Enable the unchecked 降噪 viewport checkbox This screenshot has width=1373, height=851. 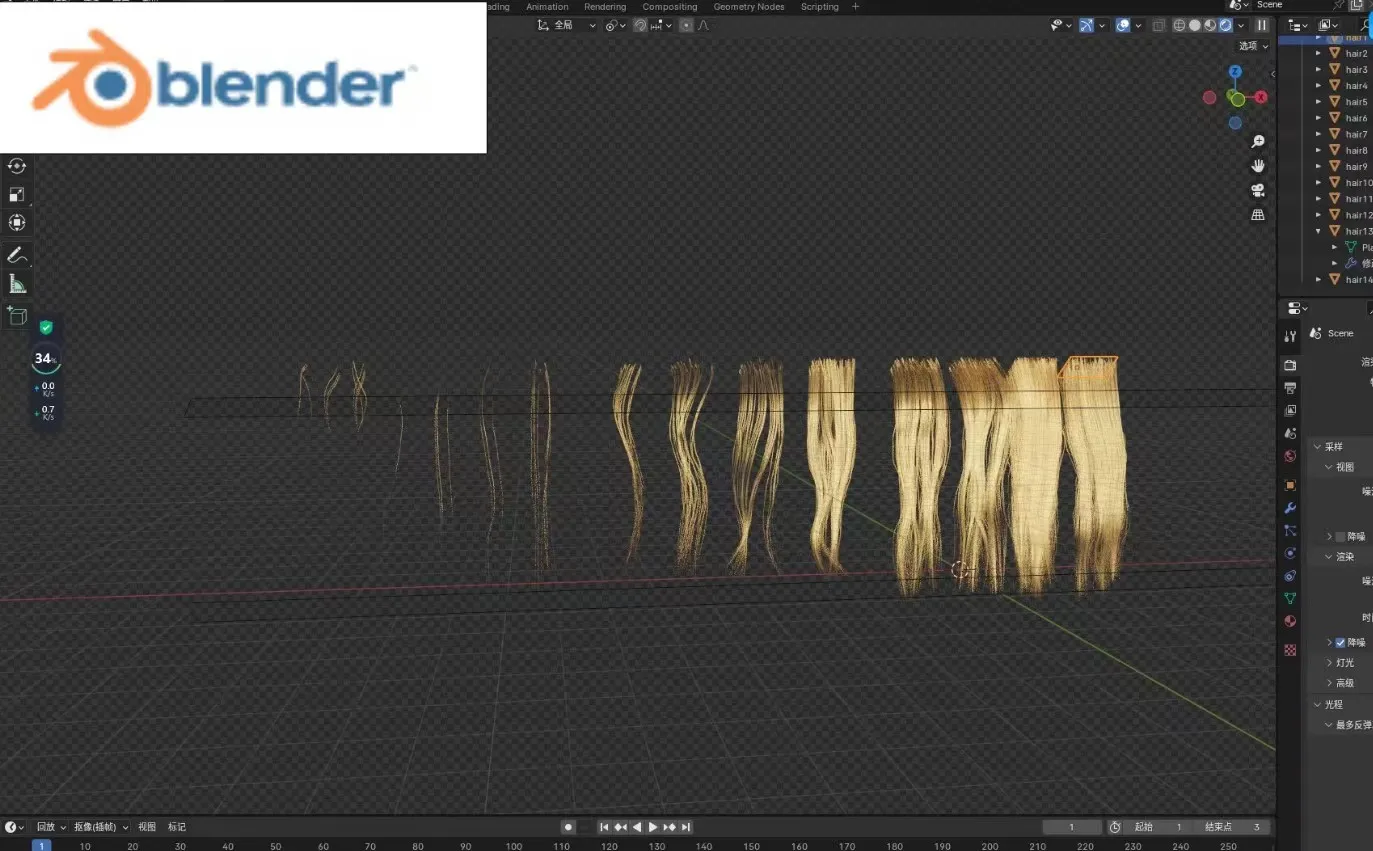[x=1340, y=537]
